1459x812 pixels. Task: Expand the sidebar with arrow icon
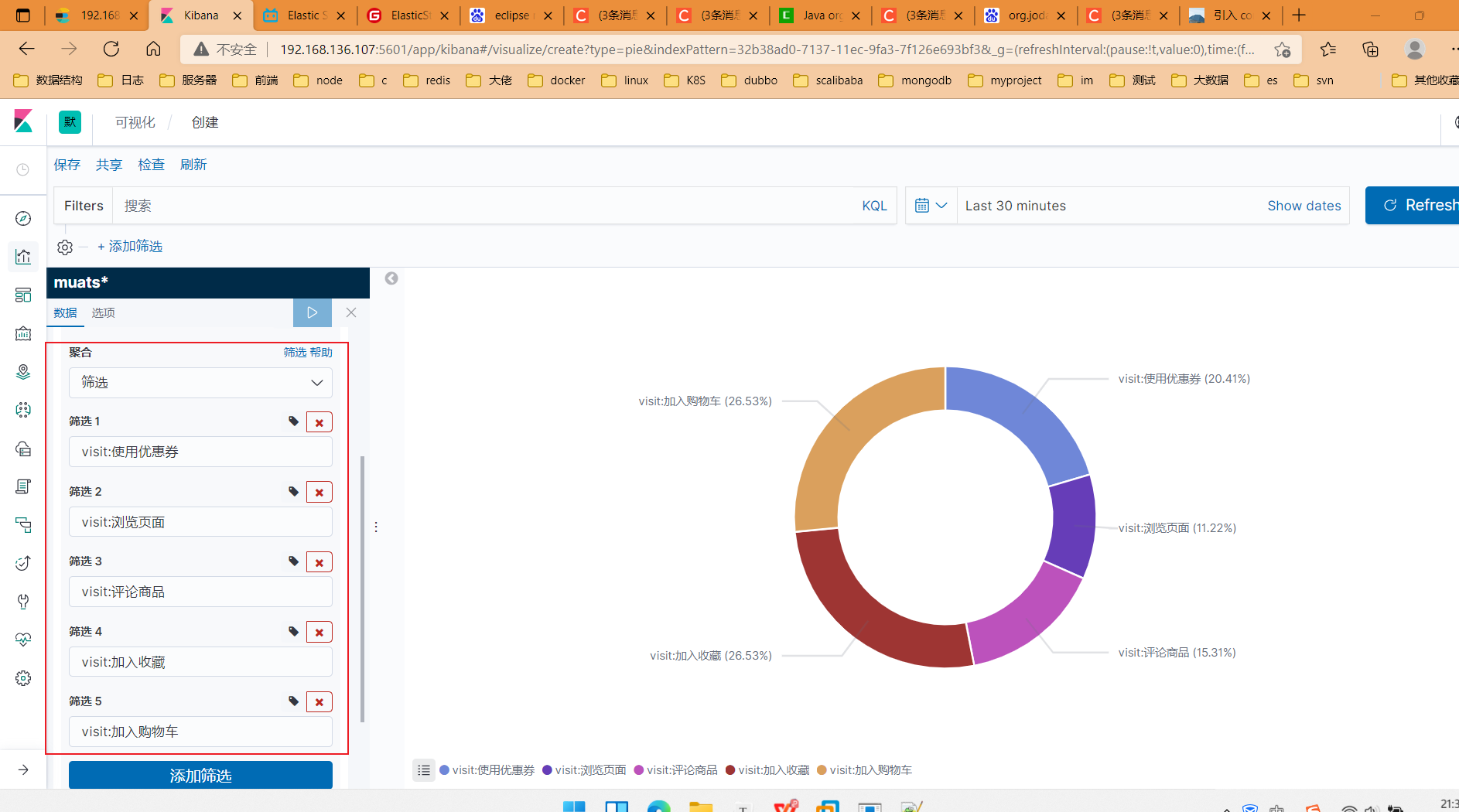coord(23,769)
